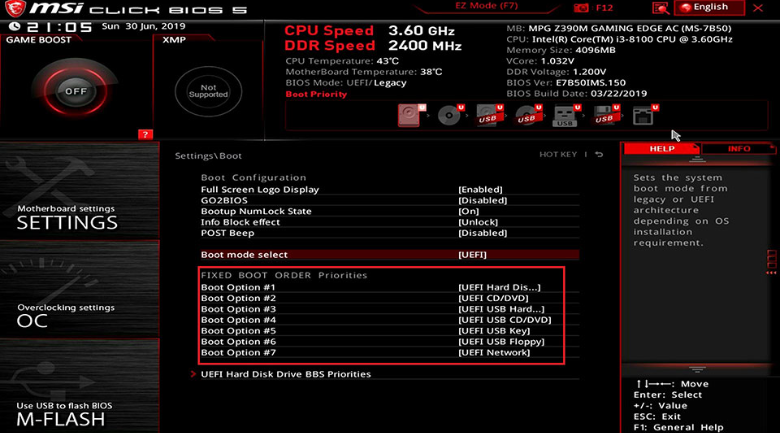Click the red Boot Priority label
The width and height of the screenshot is (780, 433).
pos(316,94)
